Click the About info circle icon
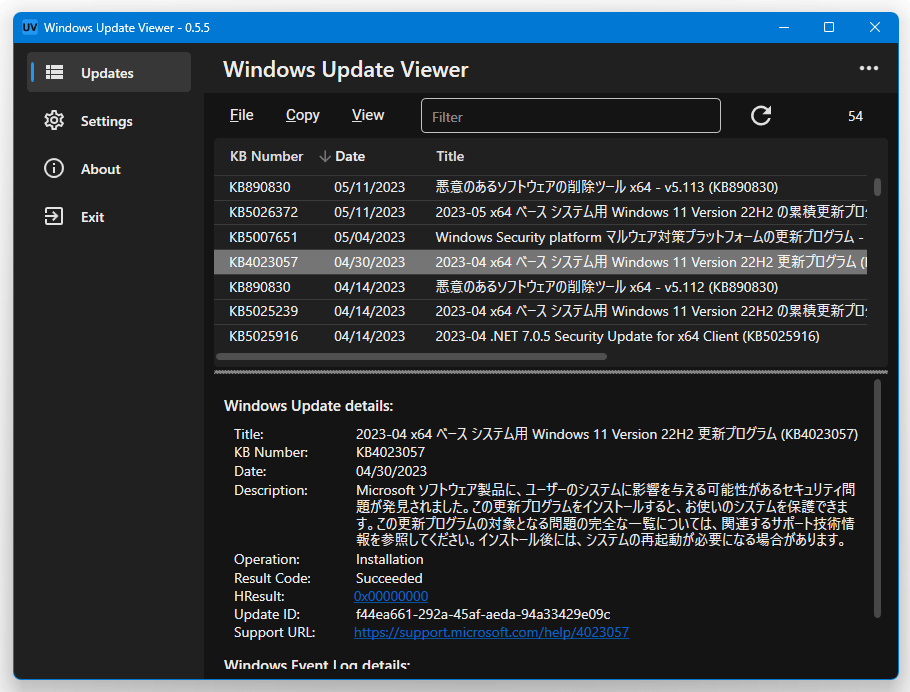 54,169
